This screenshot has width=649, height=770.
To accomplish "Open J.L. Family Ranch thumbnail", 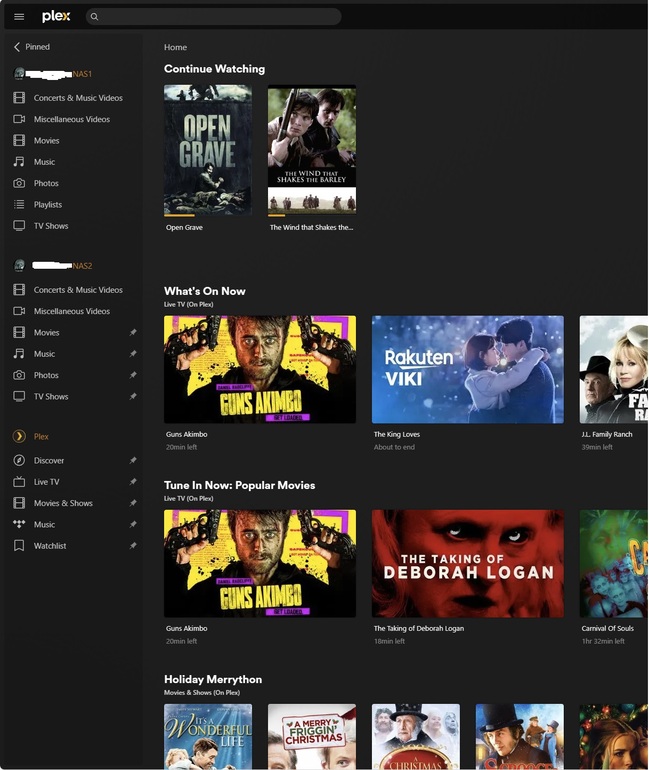I will [614, 369].
